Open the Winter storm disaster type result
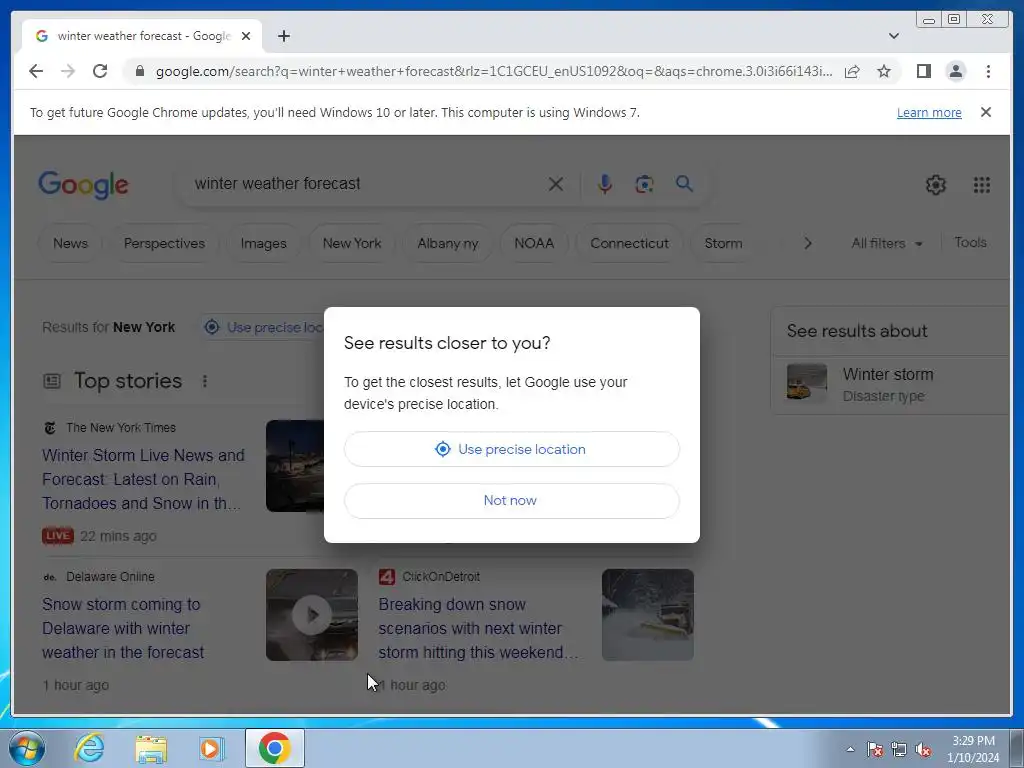Image resolution: width=1024 pixels, height=768 pixels. pyautogui.click(x=888, y=385)
